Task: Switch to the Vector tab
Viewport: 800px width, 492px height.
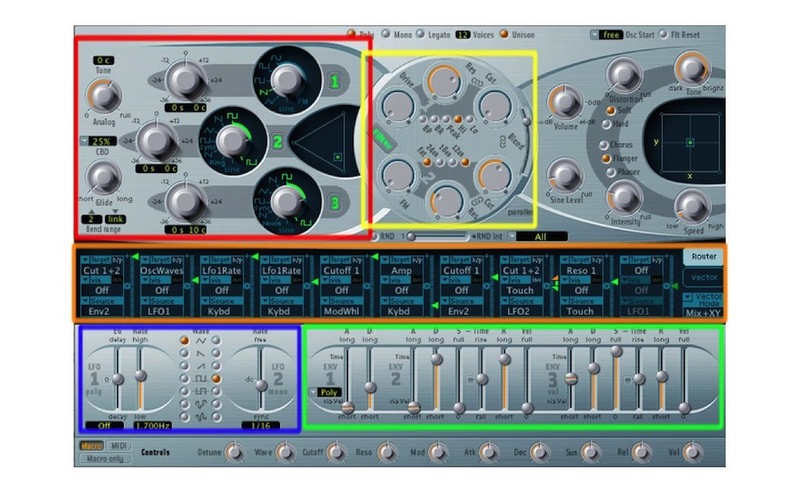Action: (x=704, y=277)
